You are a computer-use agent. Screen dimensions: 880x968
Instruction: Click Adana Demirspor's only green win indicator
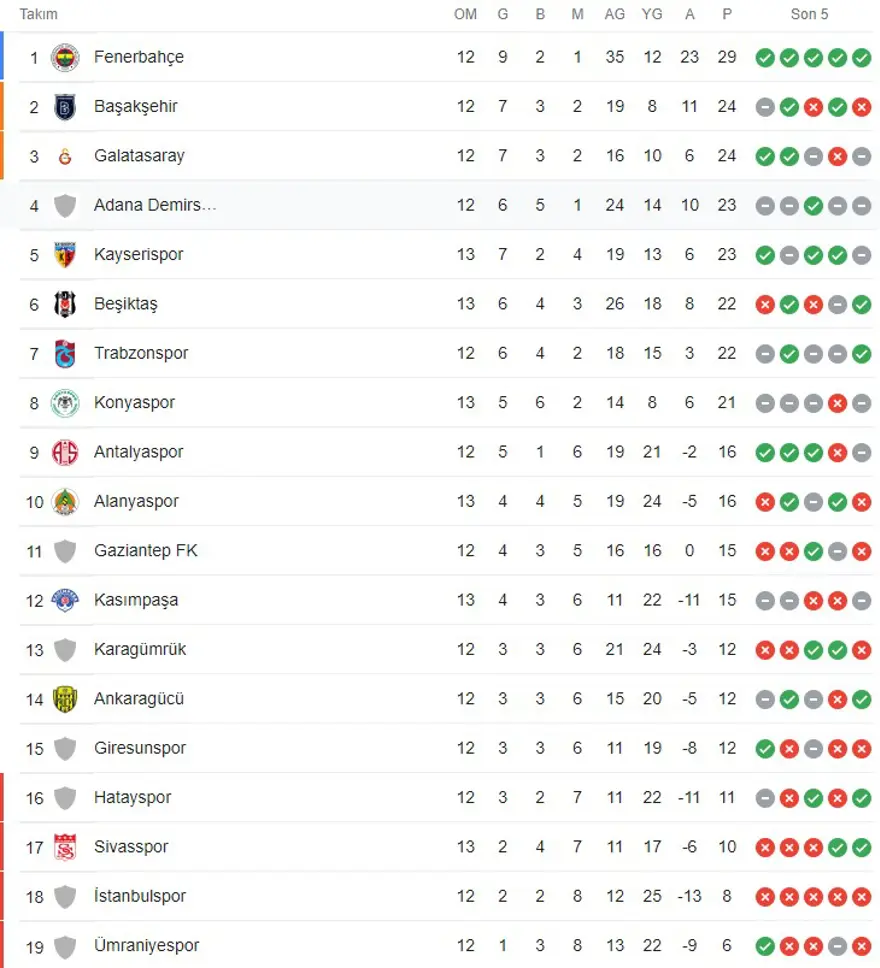[x=814, y=205]
